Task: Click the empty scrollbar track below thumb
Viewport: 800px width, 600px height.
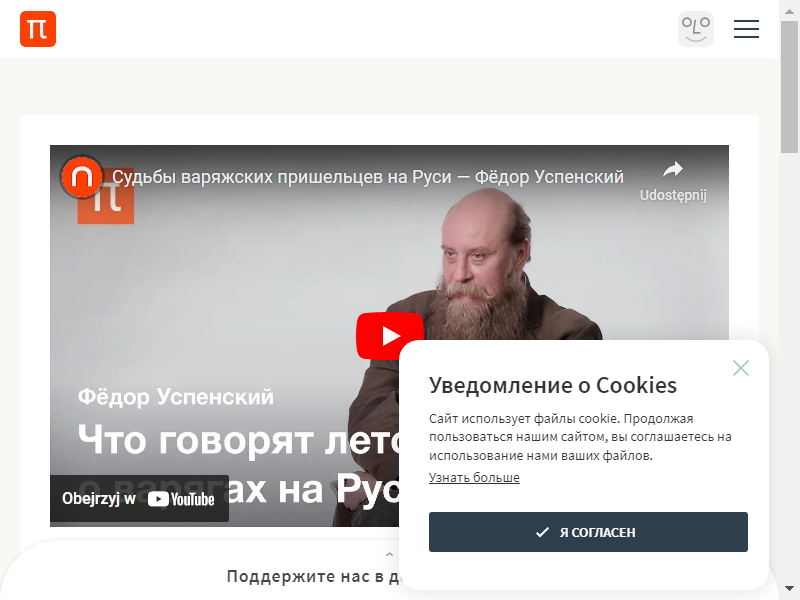Action: pyautogui.click(x=790, y=365)
